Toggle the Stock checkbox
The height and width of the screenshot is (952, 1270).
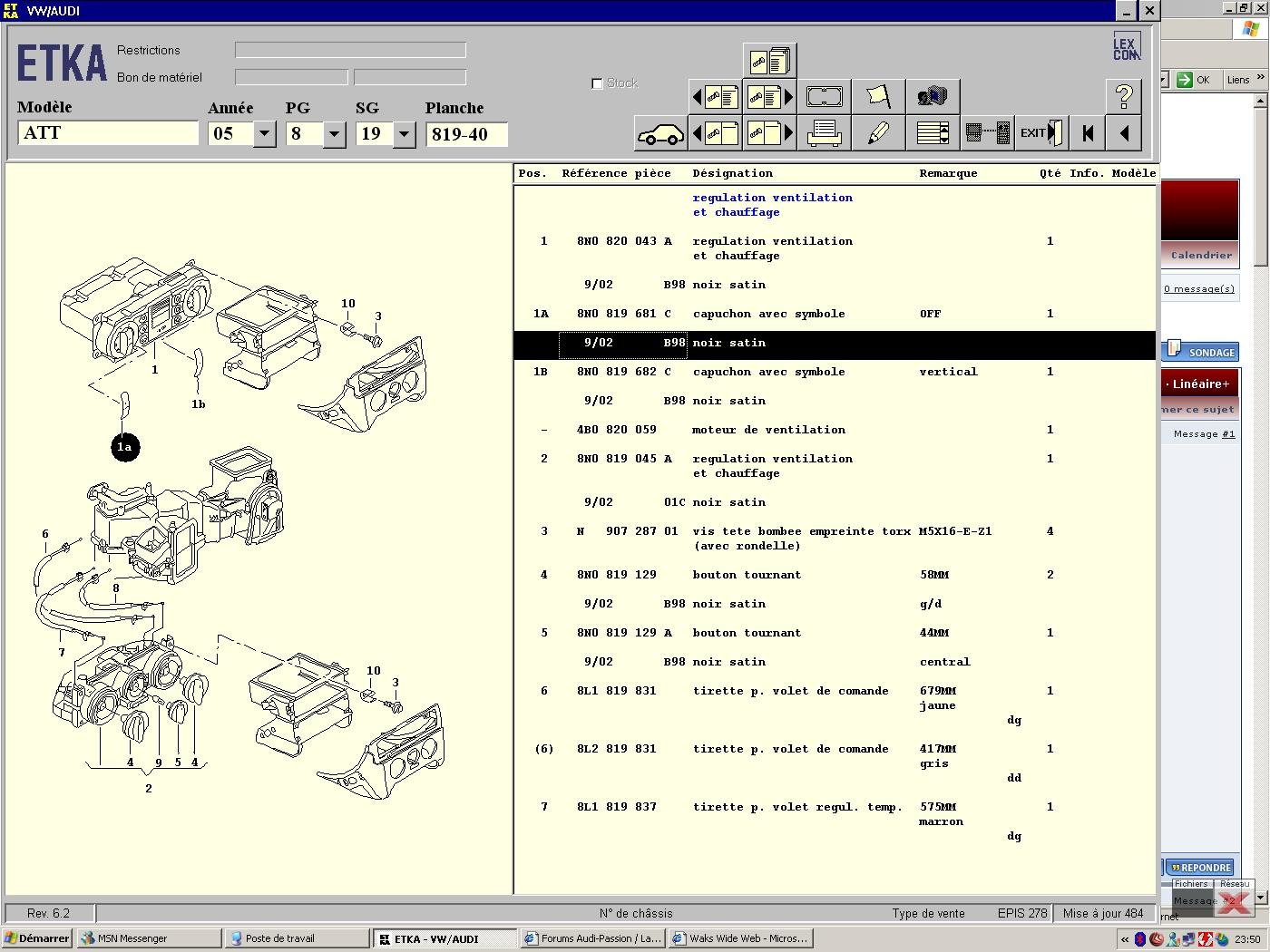click(x=597, y=83)
